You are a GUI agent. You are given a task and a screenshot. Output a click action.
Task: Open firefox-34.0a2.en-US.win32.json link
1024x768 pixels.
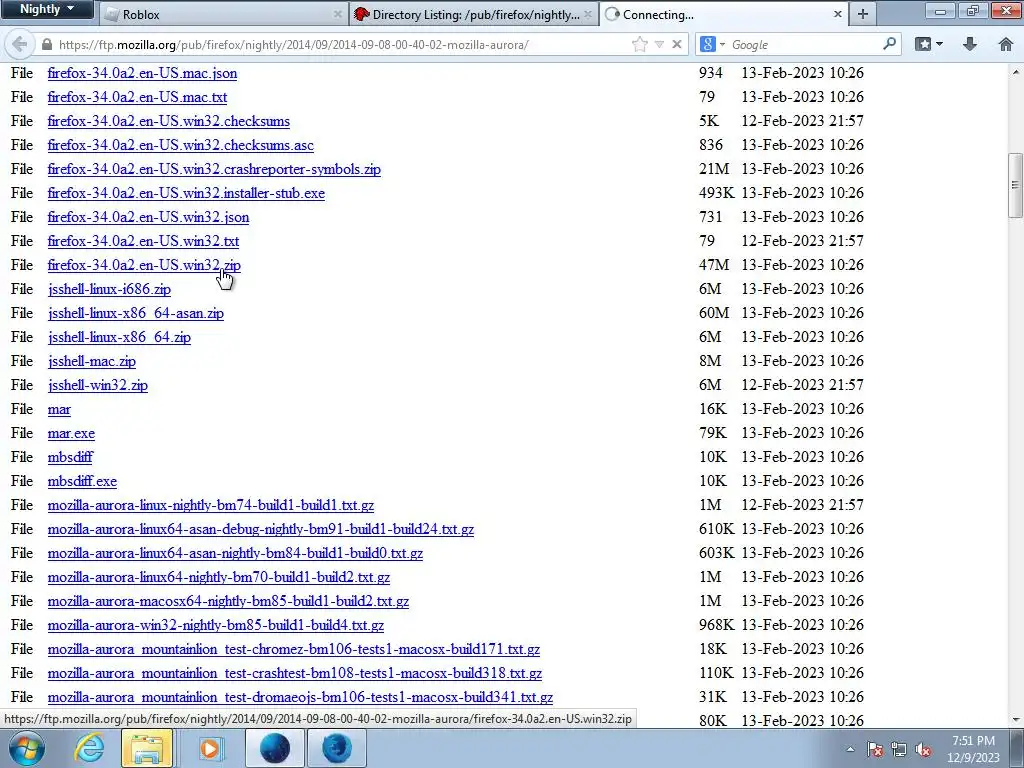tap(148, 217)
